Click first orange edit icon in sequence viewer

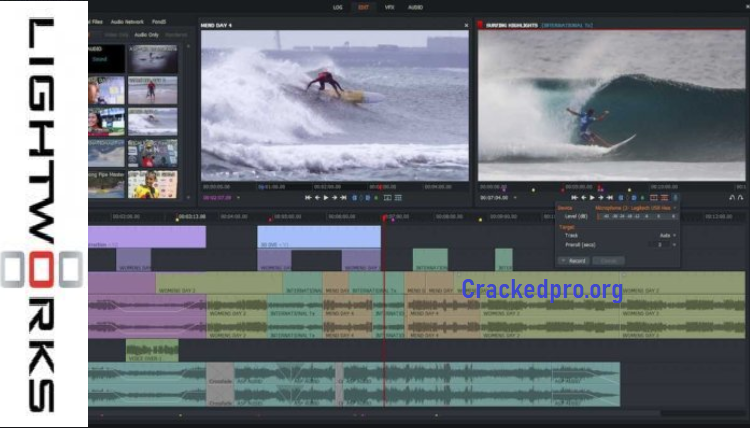[x=654, y=198]
